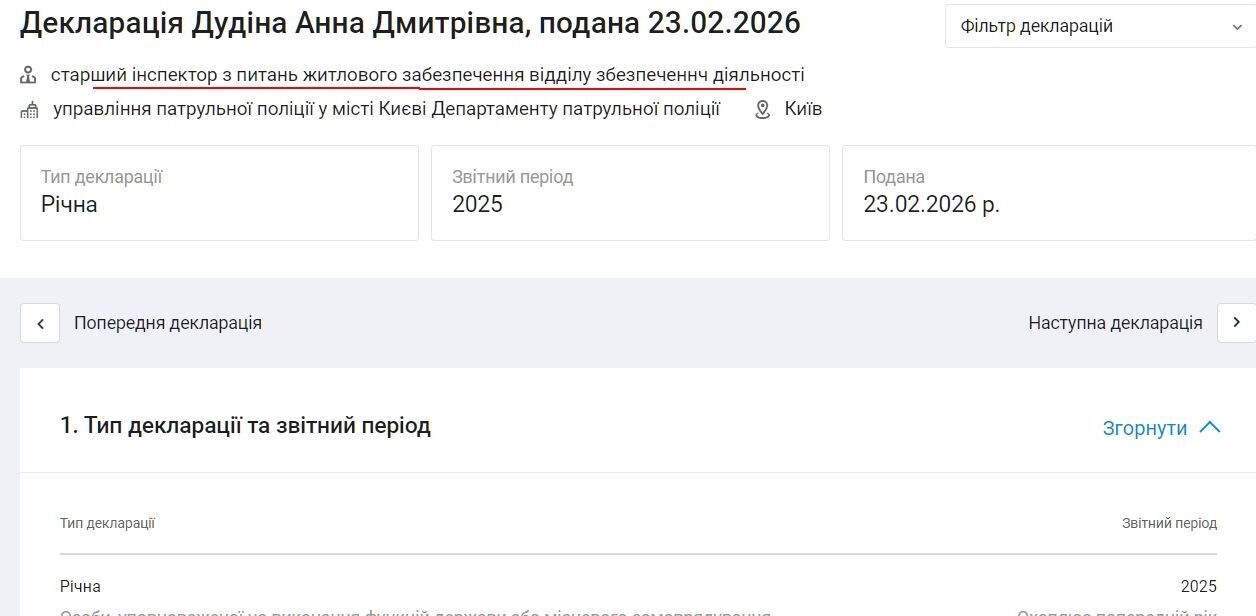Click the left arrow for previous declaration
1256x616 pixels.
40,323
